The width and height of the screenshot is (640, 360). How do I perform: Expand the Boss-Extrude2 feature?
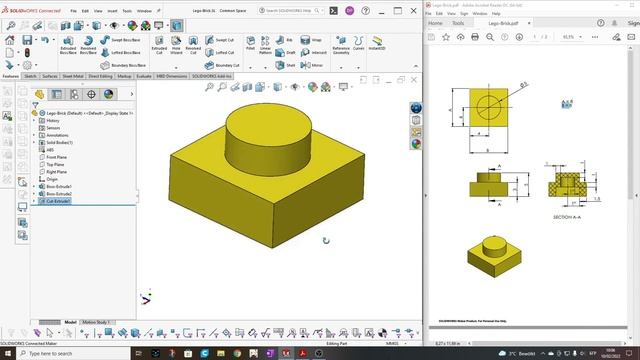tap(34, 194)
